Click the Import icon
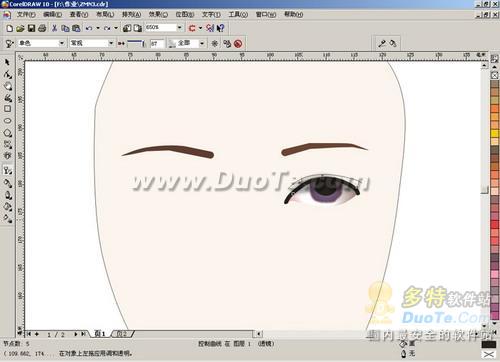500x362 pixels. (127, 28)
